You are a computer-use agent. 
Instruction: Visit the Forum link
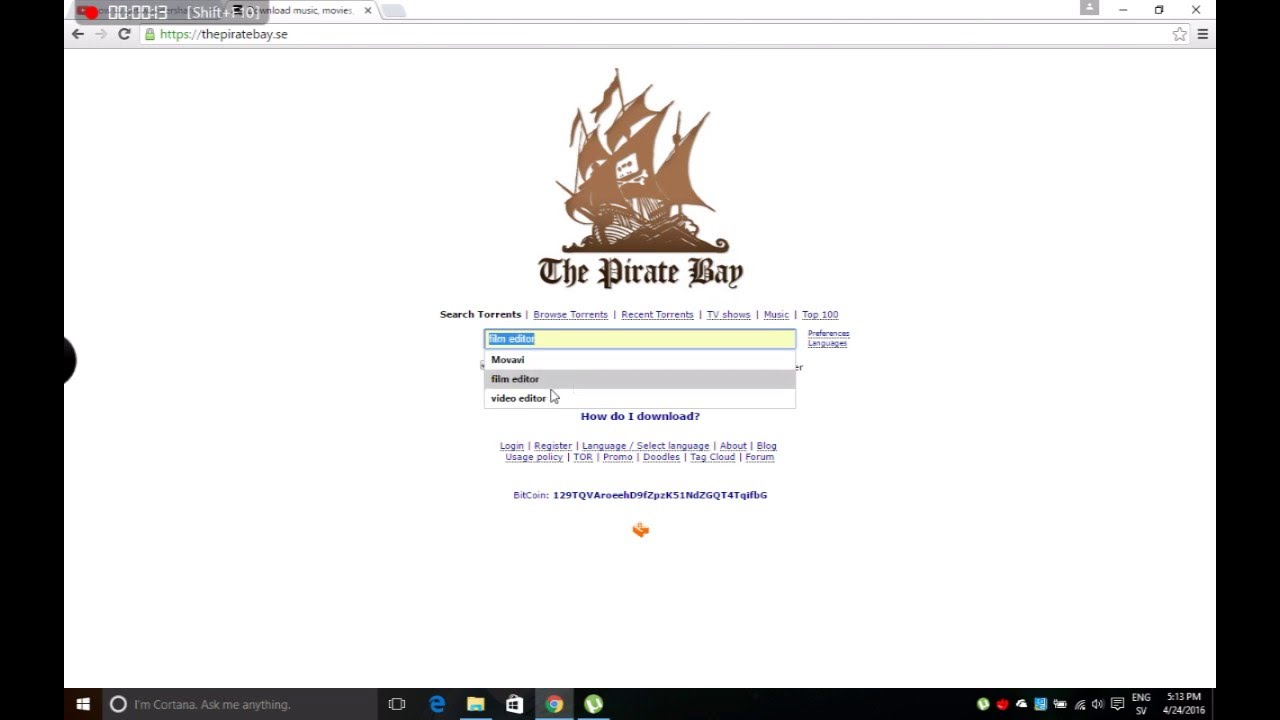click(x=759, y=457)
